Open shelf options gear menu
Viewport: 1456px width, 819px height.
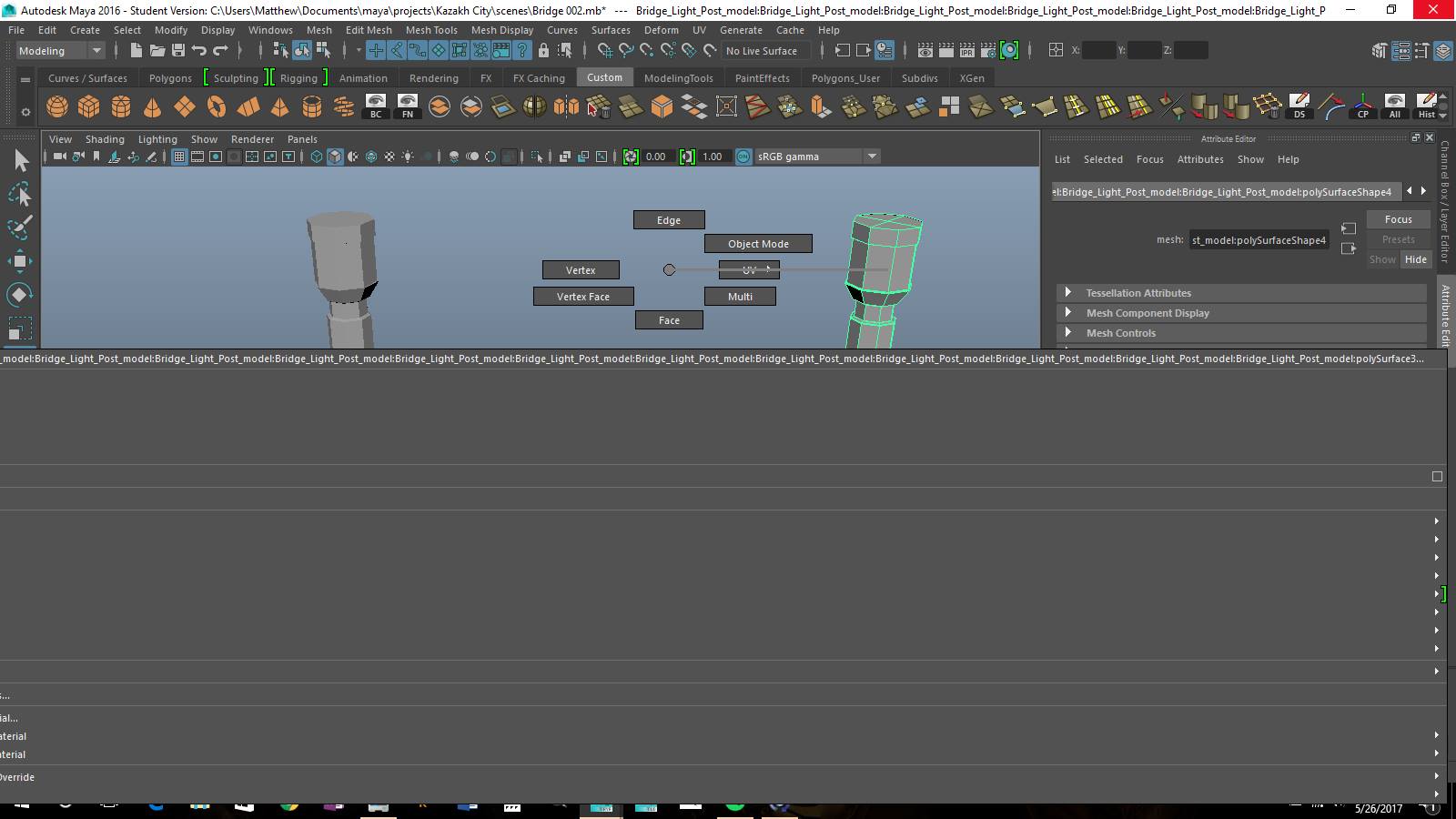(x=25, y=113)
